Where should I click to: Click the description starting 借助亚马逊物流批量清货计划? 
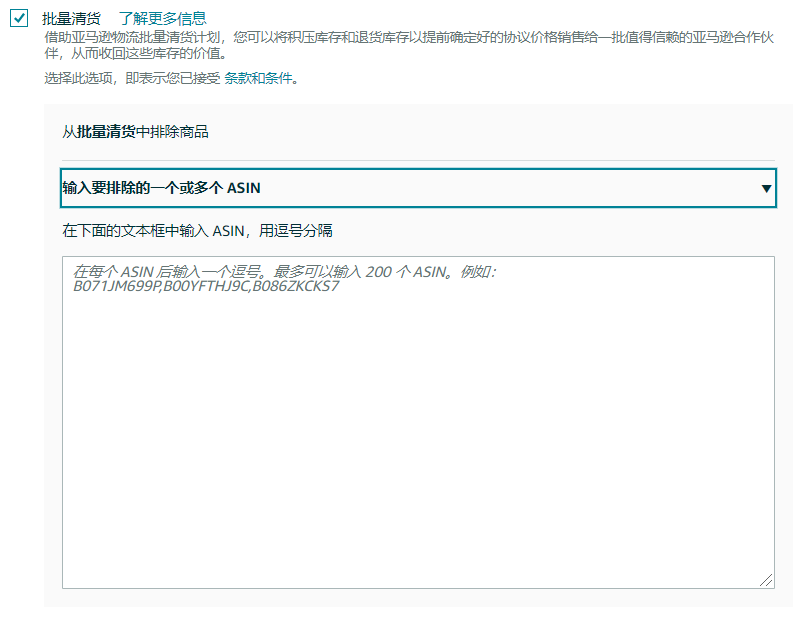pyautogui.click(x=409, y=45)
